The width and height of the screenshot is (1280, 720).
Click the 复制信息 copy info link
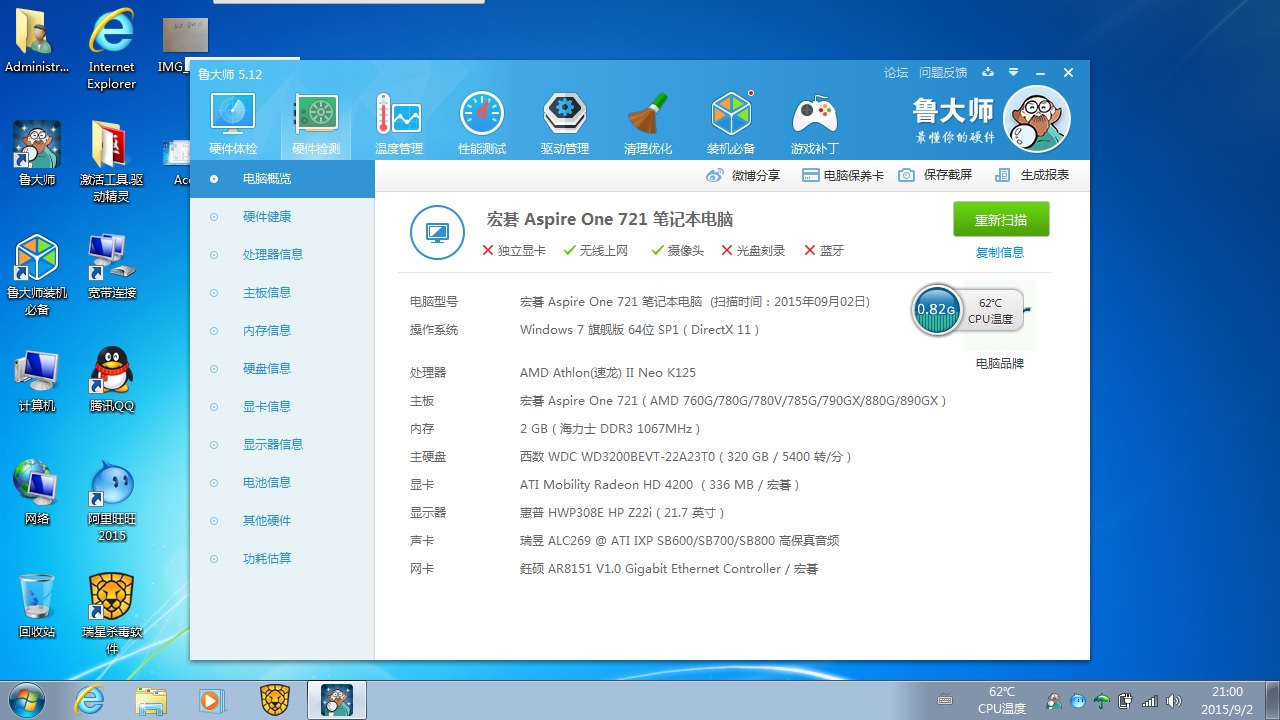1000,253
